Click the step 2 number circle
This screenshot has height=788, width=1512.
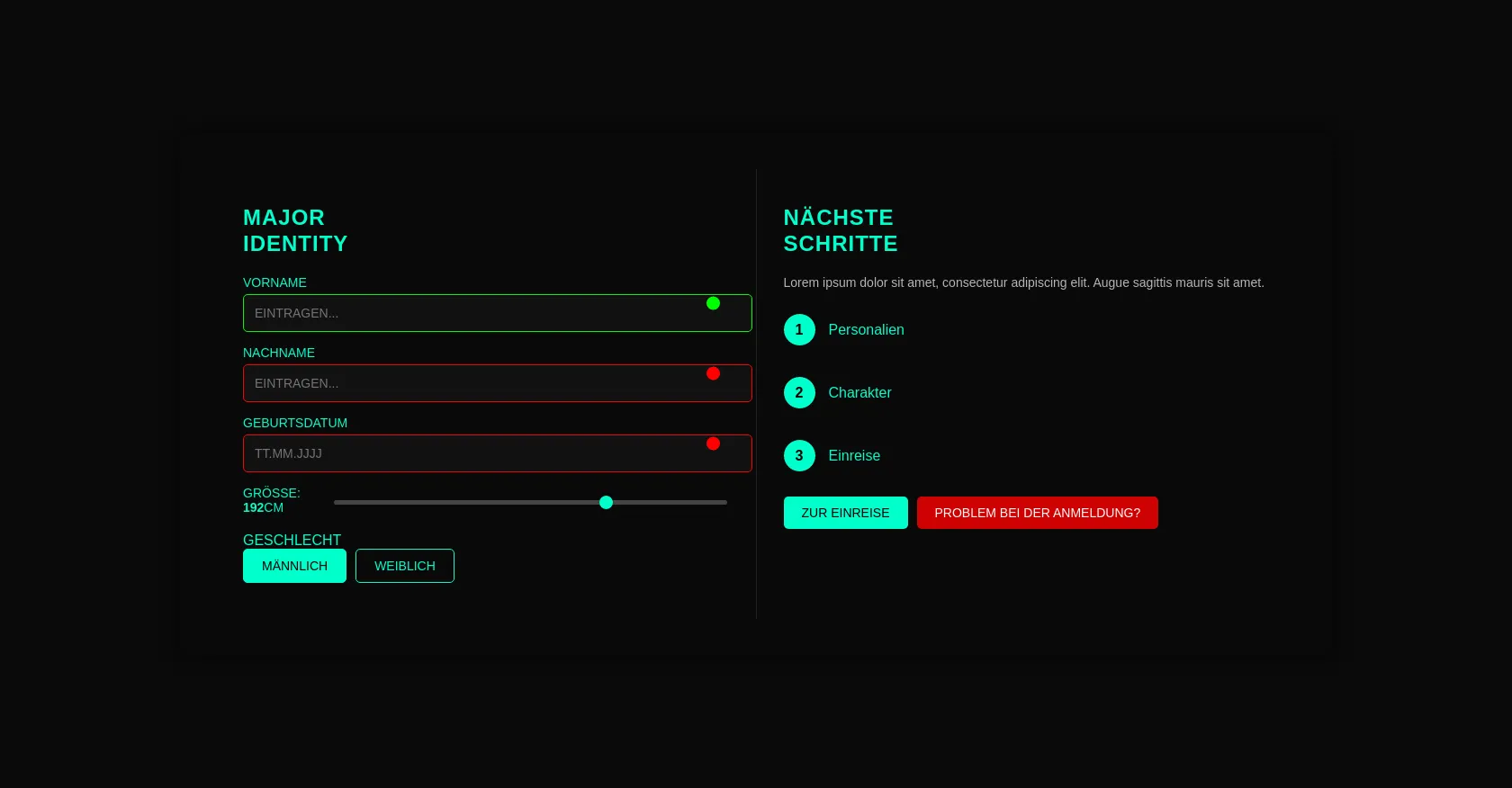pyautogui.click(x=799, y=393)
